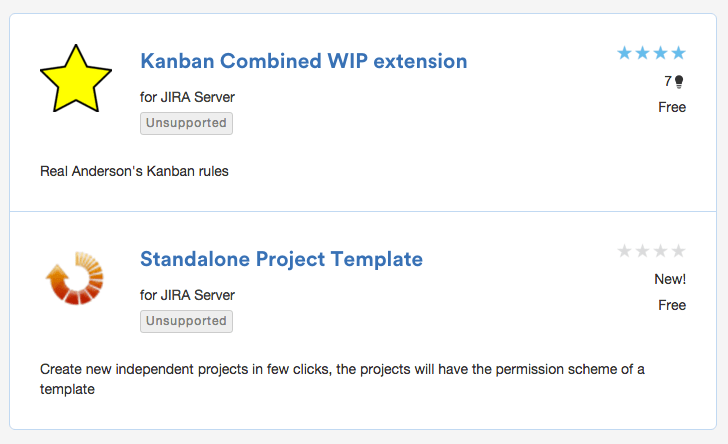Open Kanban Combined WIP extension link
Image resolution: width=728 pixels, height=444 pixels.
[x=303, y=61]
